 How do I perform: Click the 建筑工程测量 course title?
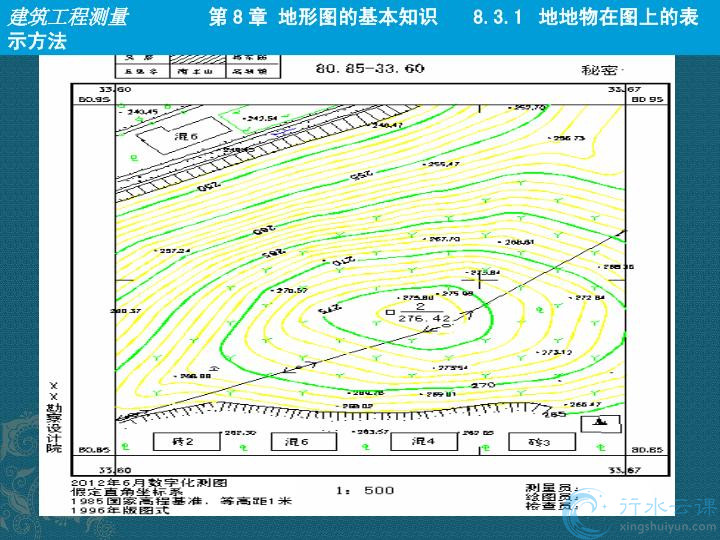68,19
